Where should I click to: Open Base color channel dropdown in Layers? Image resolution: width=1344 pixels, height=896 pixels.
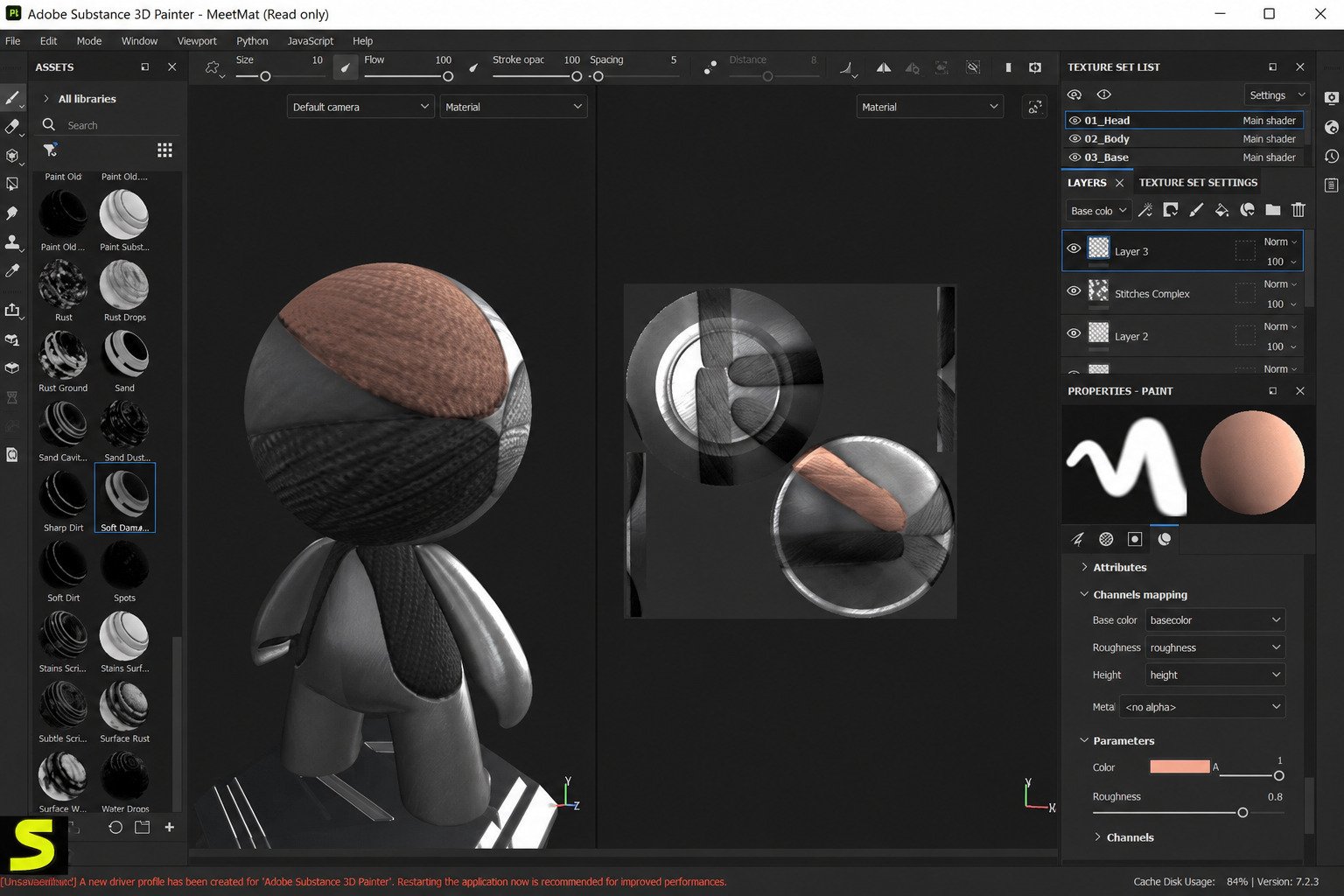coord(1098,211)
